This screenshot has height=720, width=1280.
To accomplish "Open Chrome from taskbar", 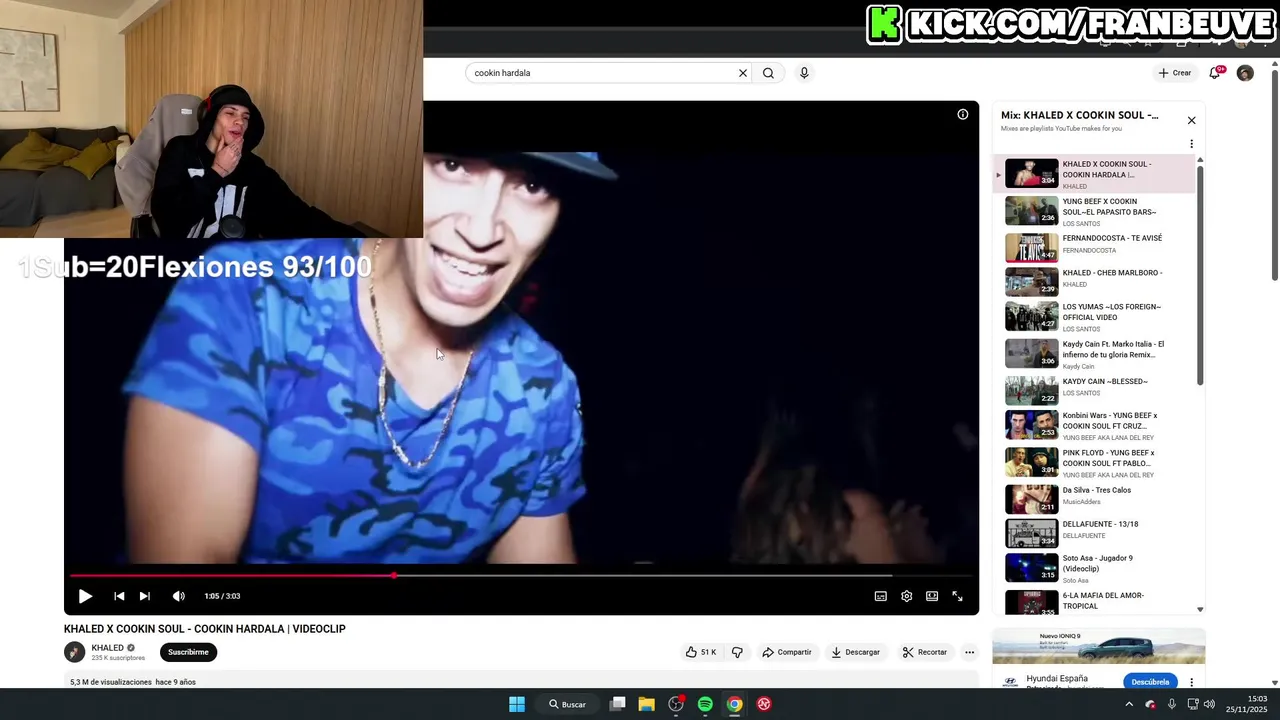I will click(x=735, y=704).
